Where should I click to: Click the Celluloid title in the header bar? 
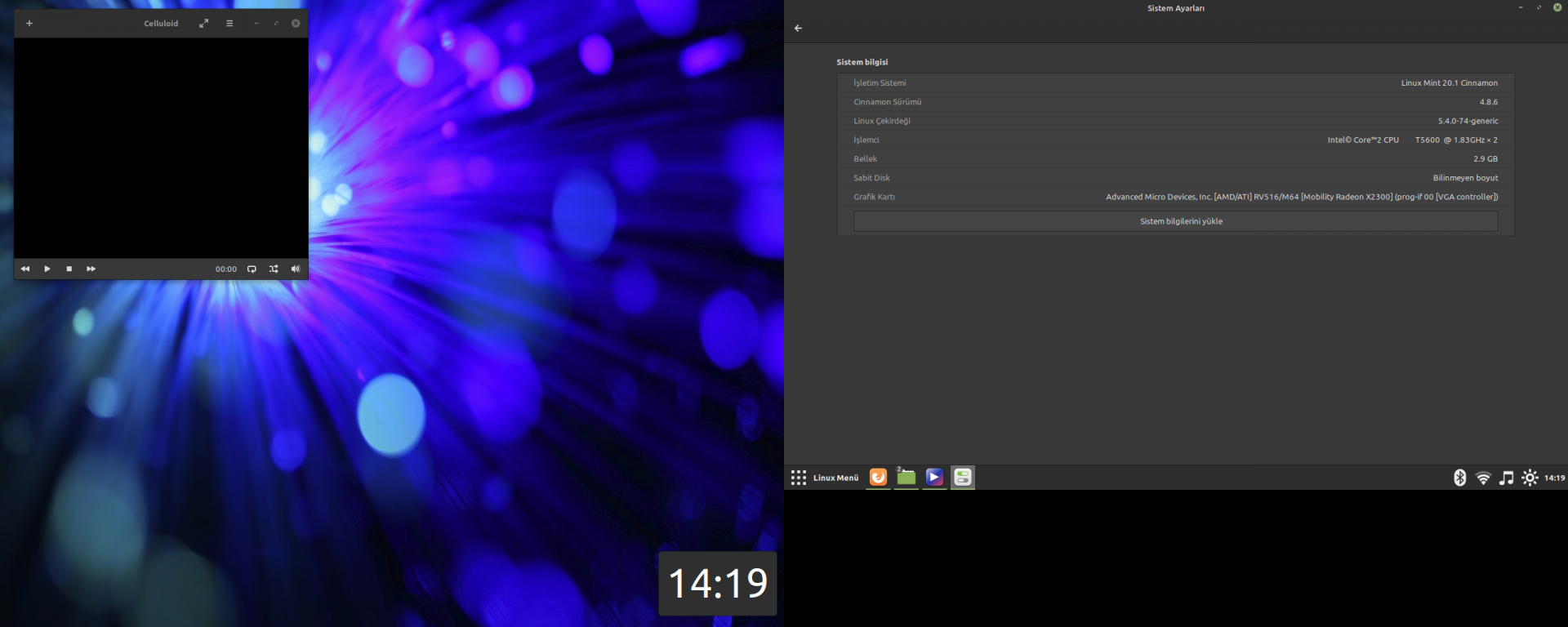pyautogui.click(x=161, y=24)
